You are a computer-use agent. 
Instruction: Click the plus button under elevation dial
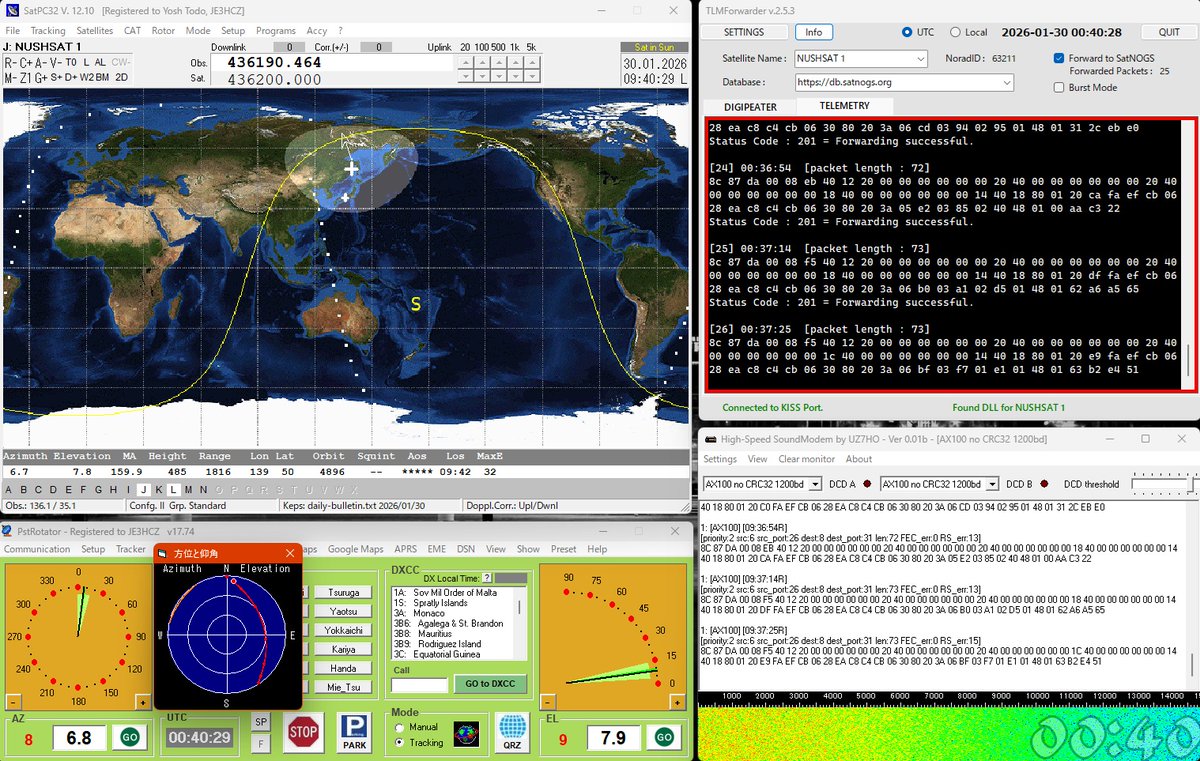[x=676, y=702]
